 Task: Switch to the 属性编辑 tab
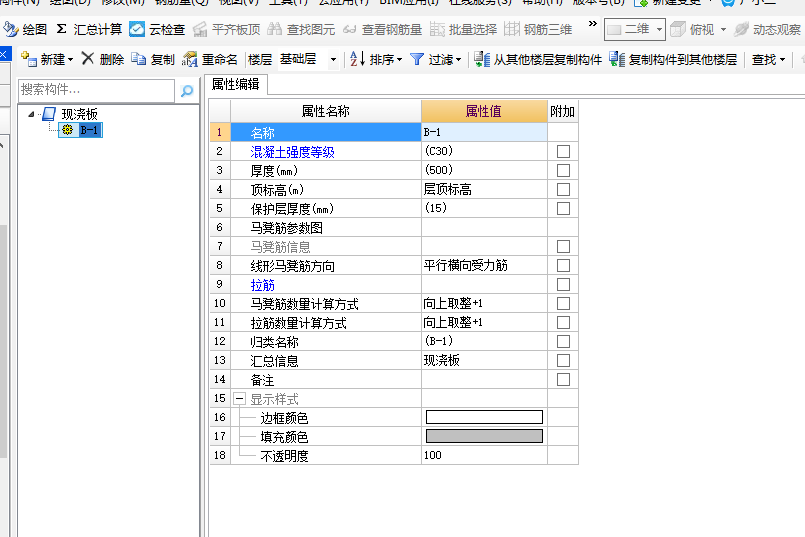point(236,84)
